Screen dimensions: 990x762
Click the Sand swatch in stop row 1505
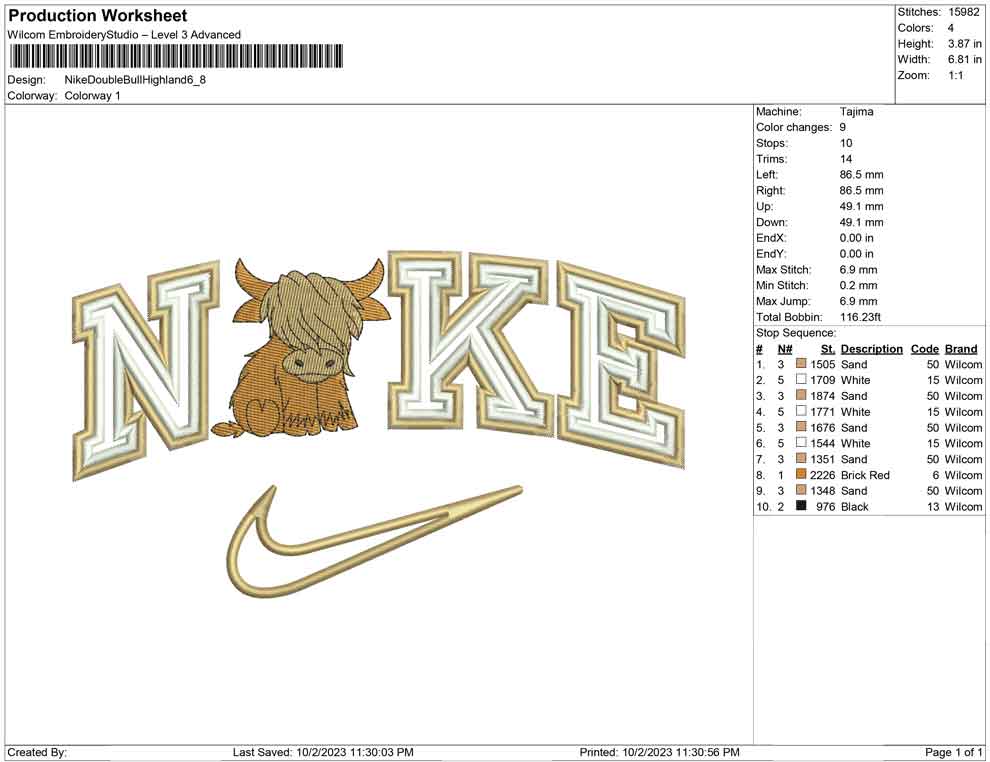801,364
